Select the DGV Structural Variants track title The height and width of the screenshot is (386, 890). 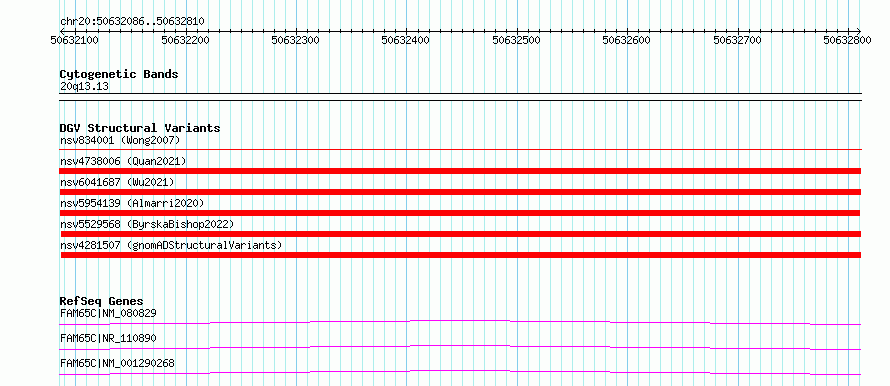[x=140, y=128]
